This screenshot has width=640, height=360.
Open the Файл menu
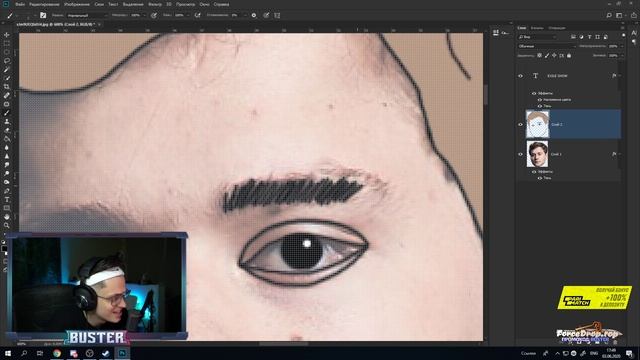pyautogui.click(x=20, y=4)
